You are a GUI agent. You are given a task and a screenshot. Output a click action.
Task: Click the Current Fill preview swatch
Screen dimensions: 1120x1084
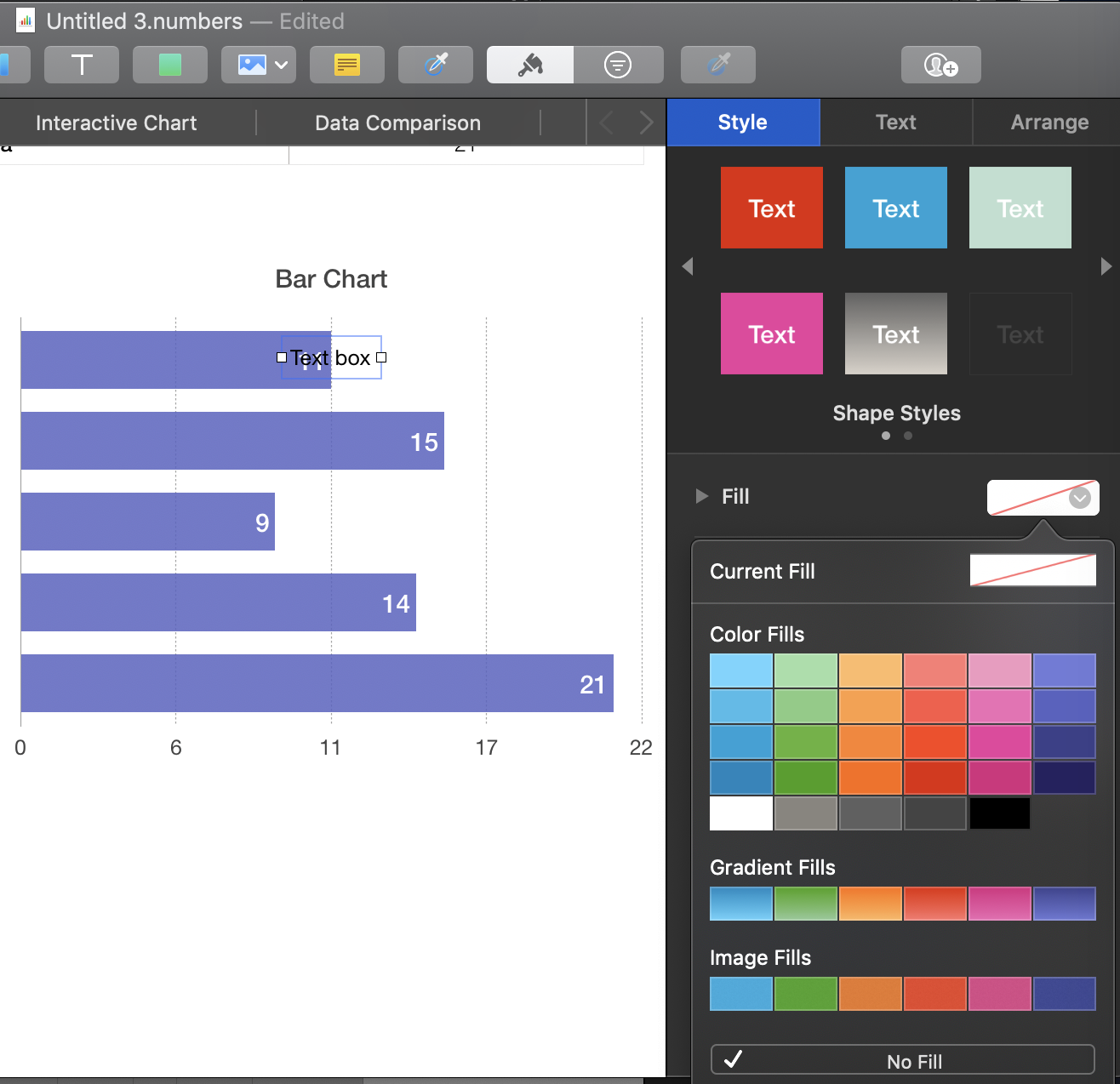pos(1033,570)
